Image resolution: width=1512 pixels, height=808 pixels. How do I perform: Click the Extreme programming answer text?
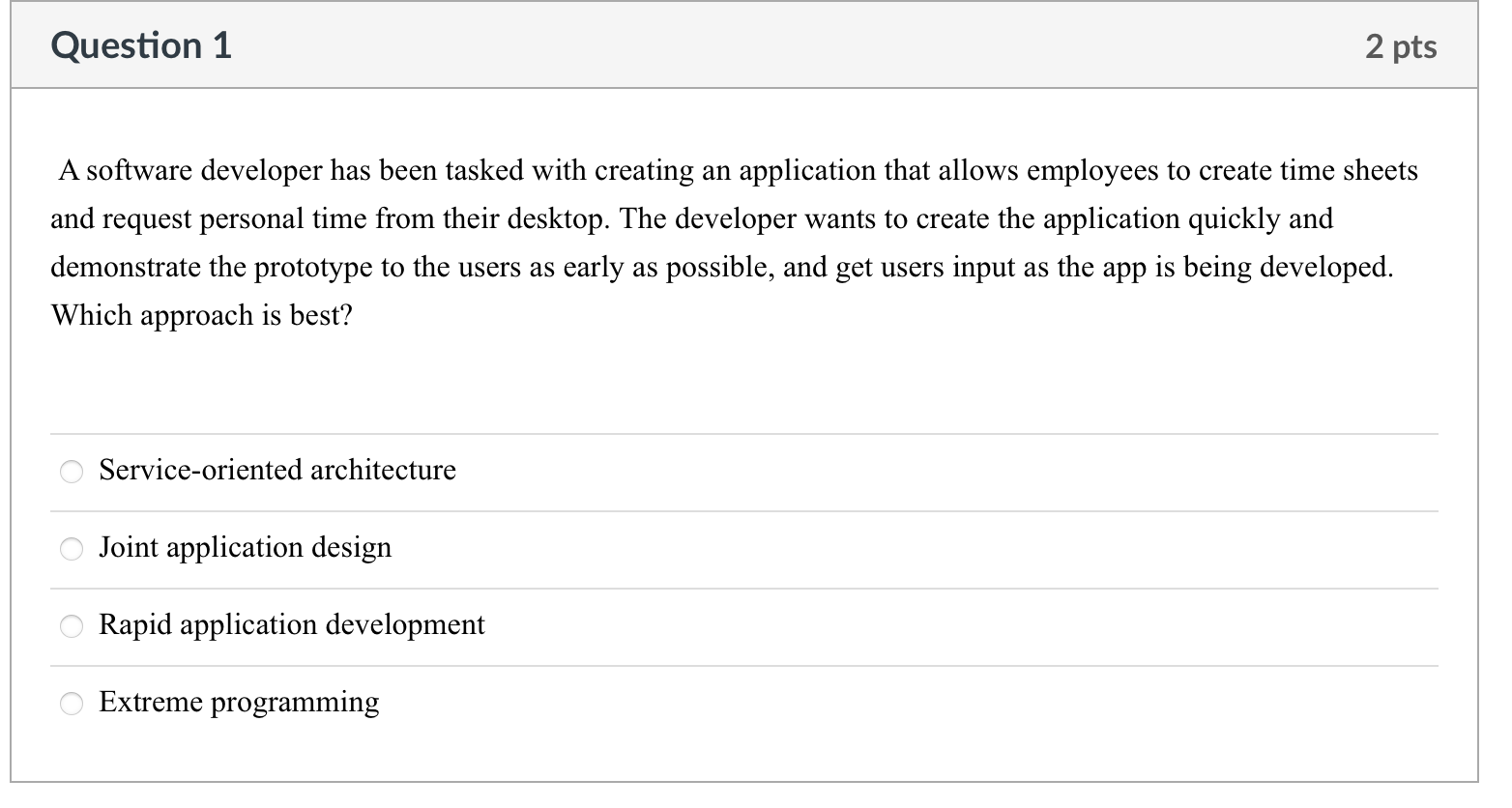pyautogui.click(x=239, y=703)
